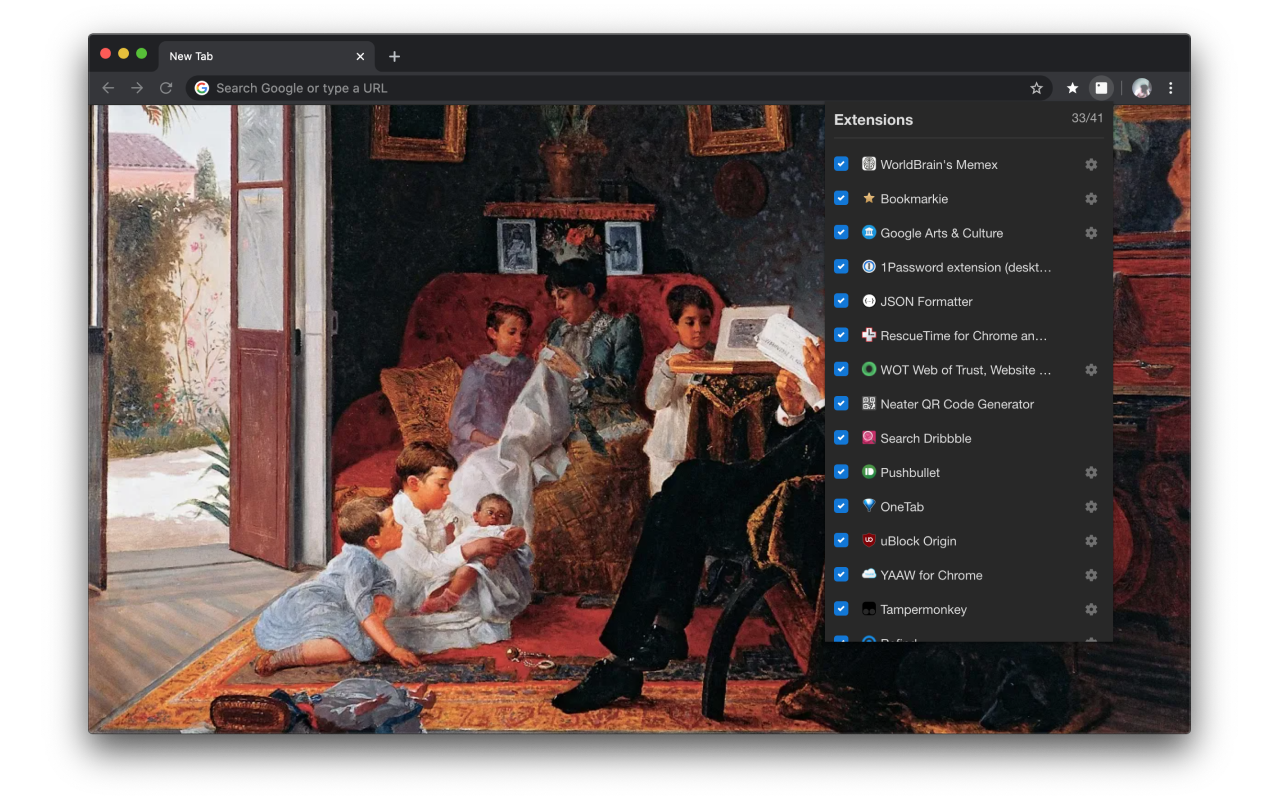
Task: Click the star extension icon in toolbar
Action: tap(1072, 88)
